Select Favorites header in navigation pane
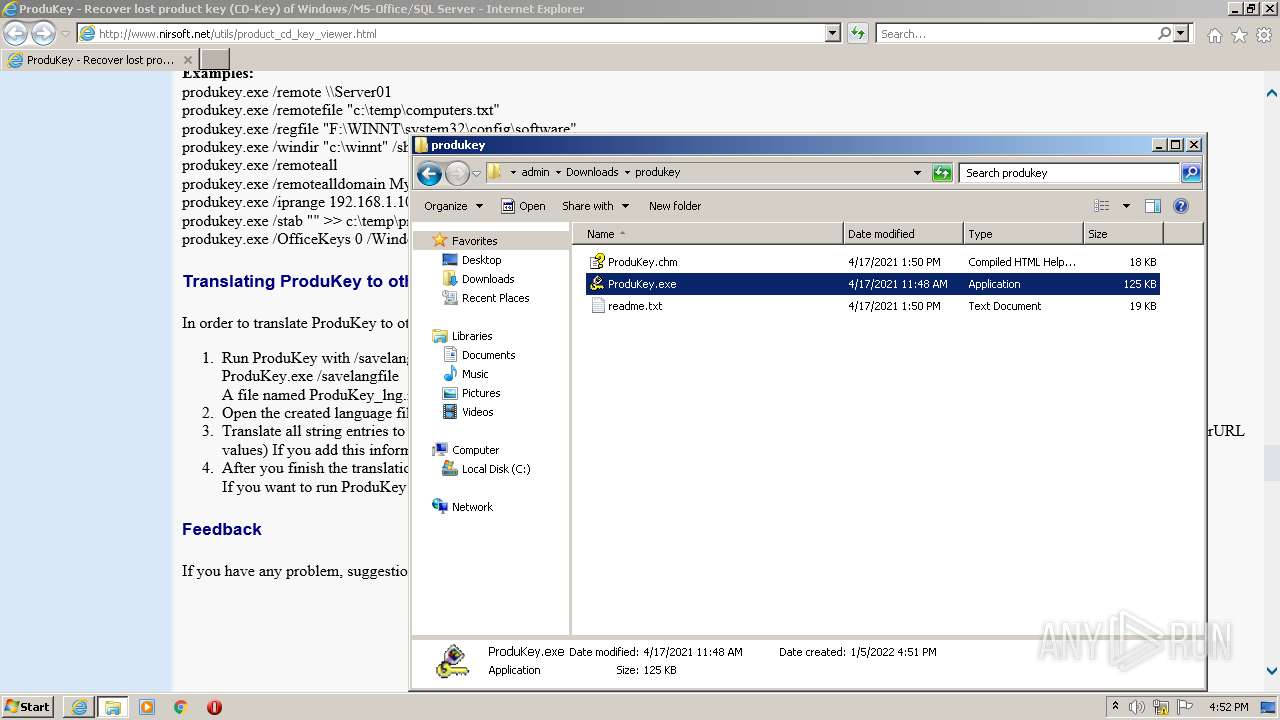 (474, 241)
